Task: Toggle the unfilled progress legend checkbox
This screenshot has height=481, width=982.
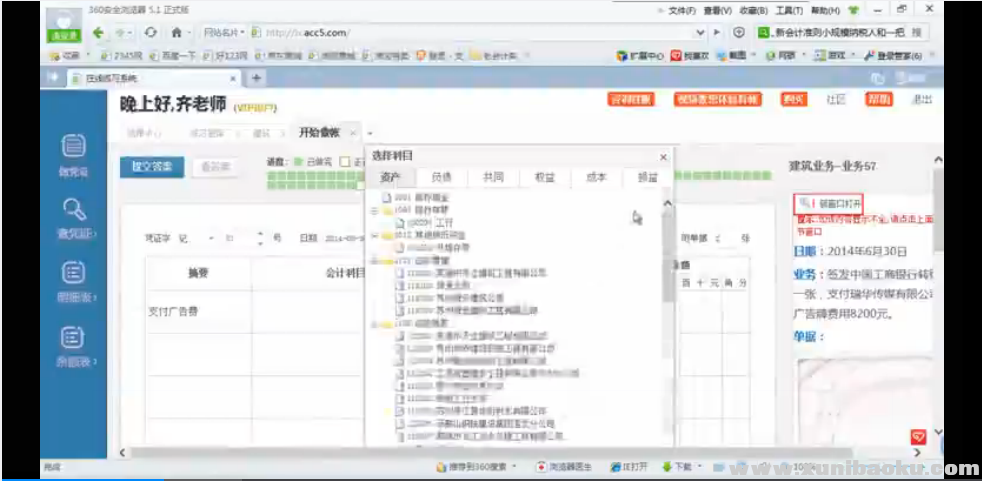Action: tap(344, 161)
